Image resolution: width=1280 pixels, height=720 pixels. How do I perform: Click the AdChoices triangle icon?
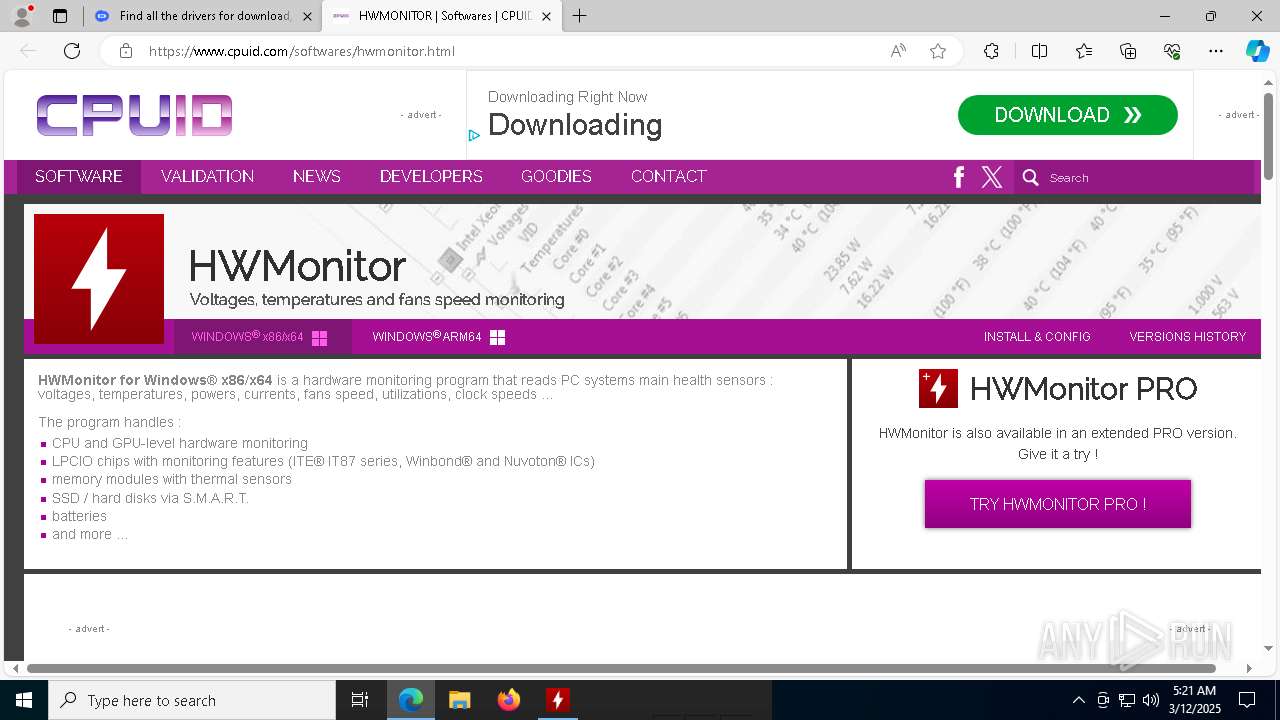pyautogui.click(x=474, y=135)
